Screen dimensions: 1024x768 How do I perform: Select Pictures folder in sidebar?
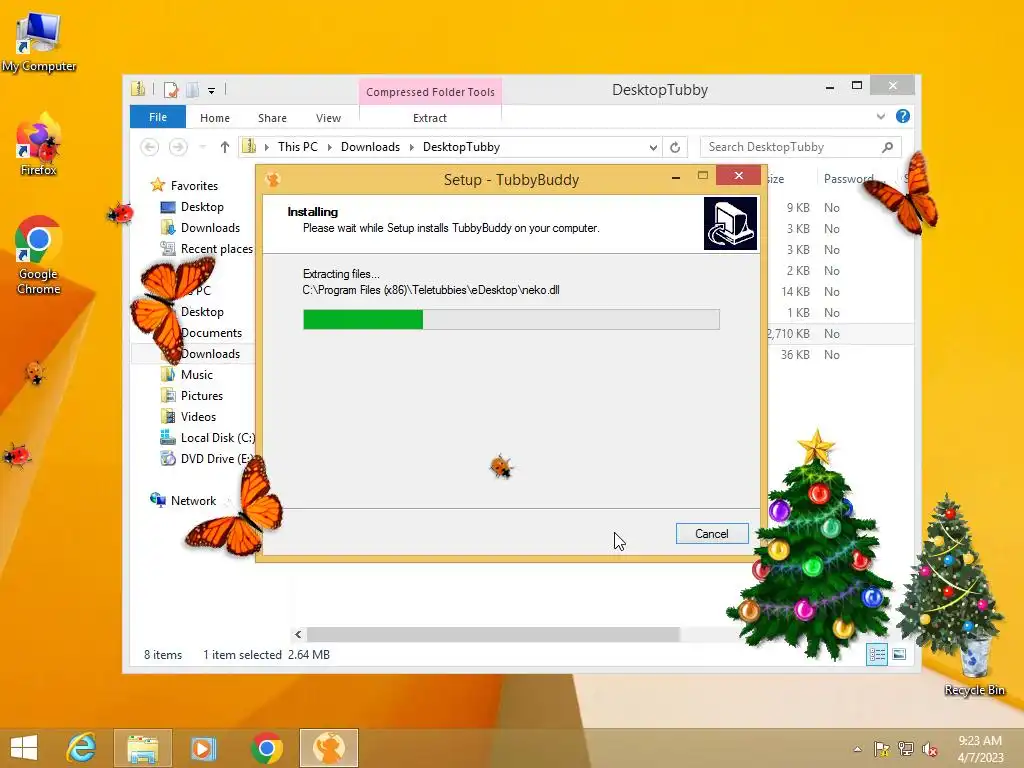tap(202, 395)
